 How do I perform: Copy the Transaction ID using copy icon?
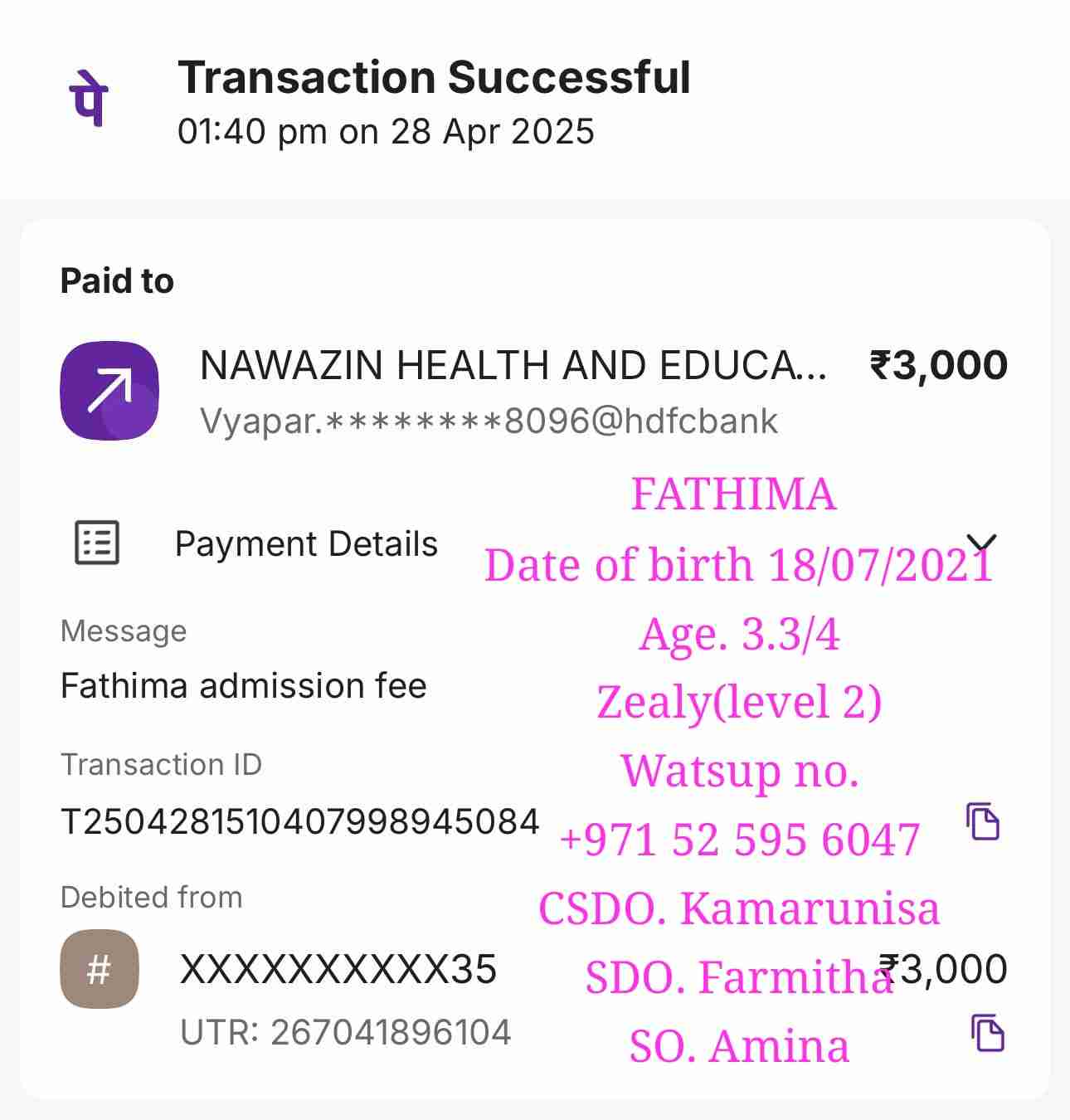tap(983, 821)
